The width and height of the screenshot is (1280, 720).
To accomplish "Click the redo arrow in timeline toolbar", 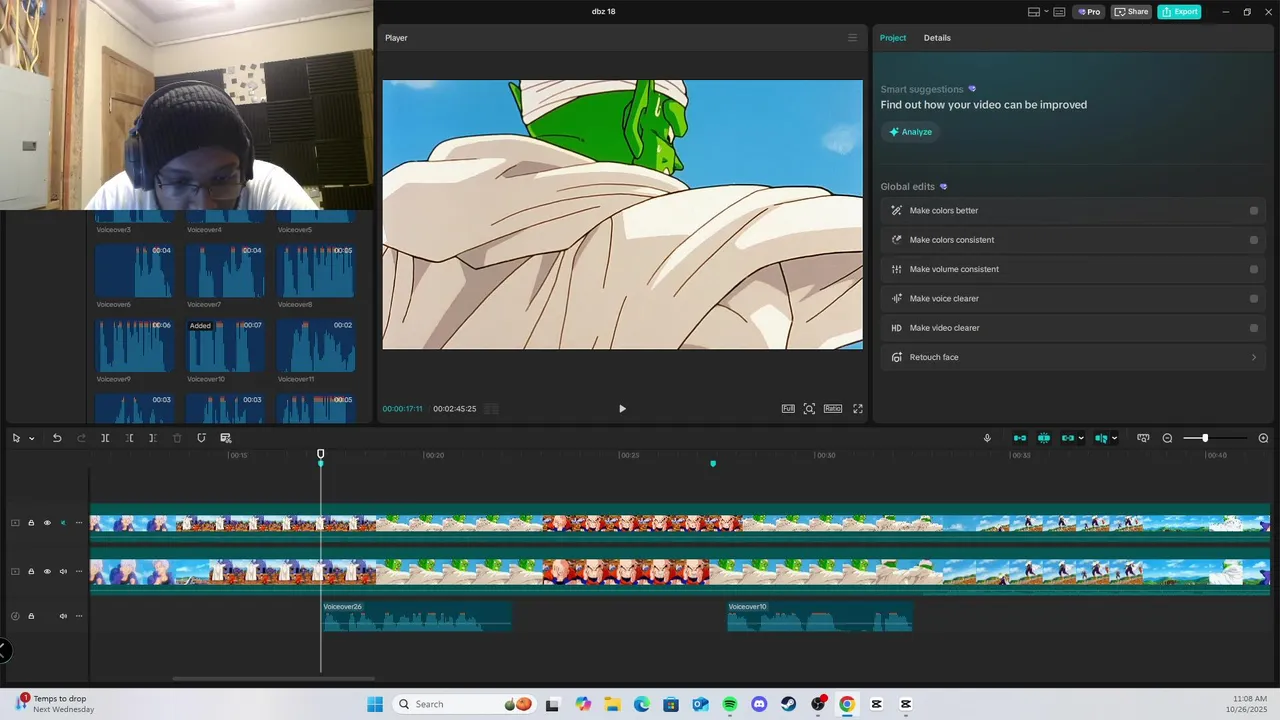I will pyautogui.click(x=81, y=438).
